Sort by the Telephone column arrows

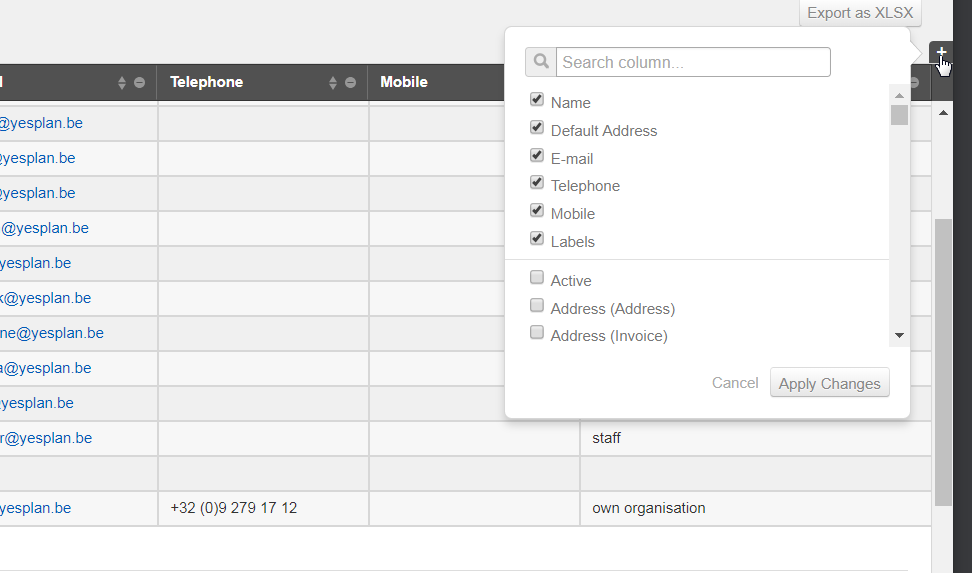click(x=333, y=83)
